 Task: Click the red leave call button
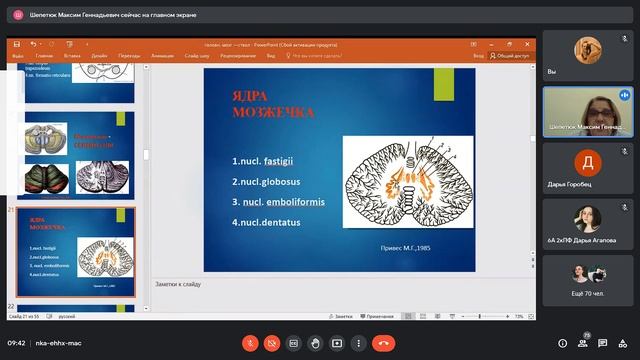pos(383,343)
